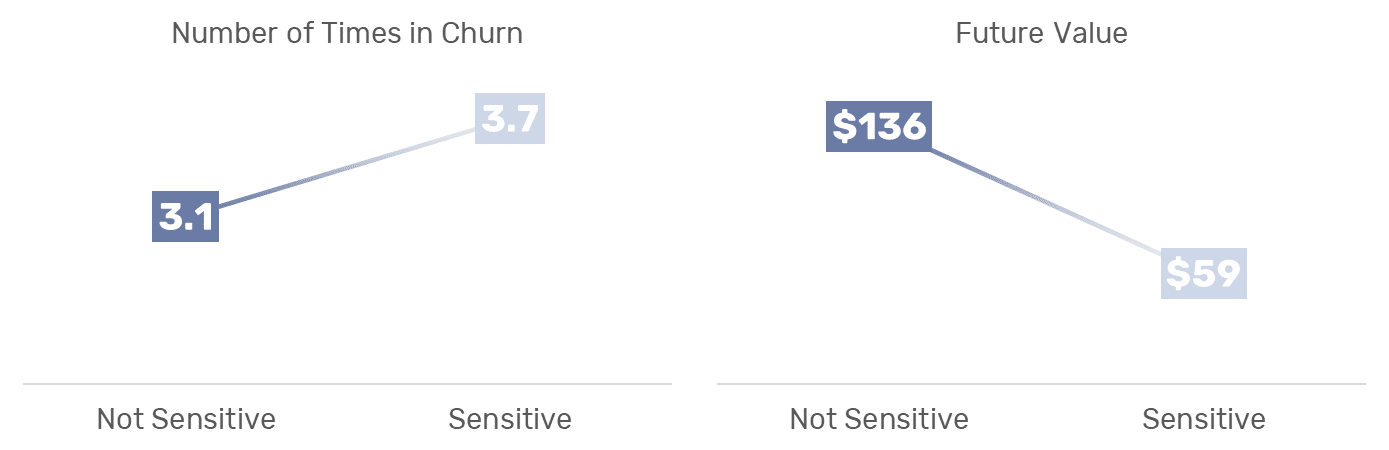Click the $59 data label
The height and width of the screenshot is (450, 1389).
(x=1204, y=273)
